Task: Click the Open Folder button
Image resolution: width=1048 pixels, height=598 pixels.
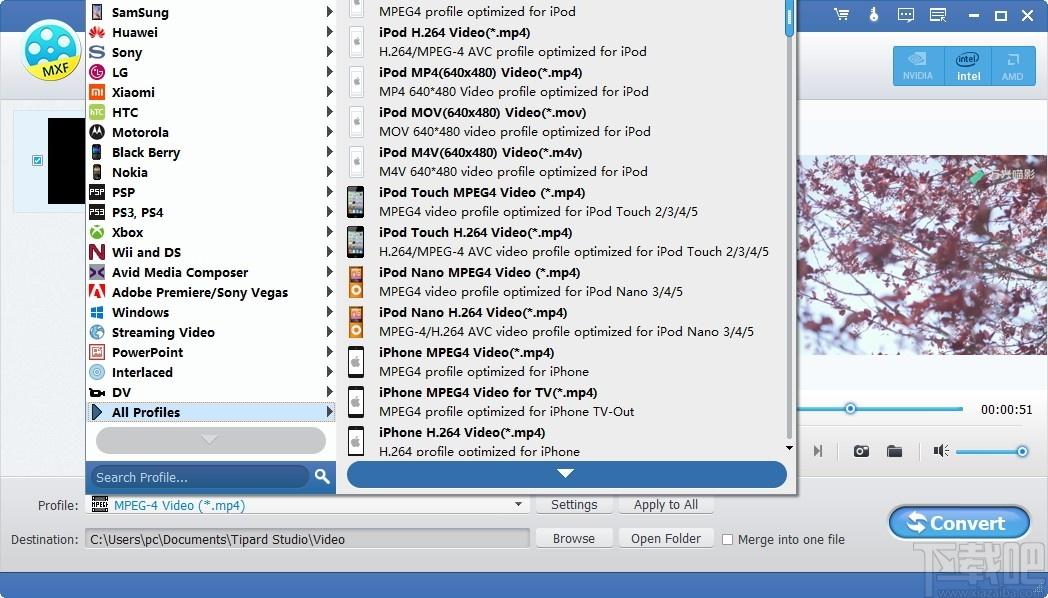Action: 666,538
